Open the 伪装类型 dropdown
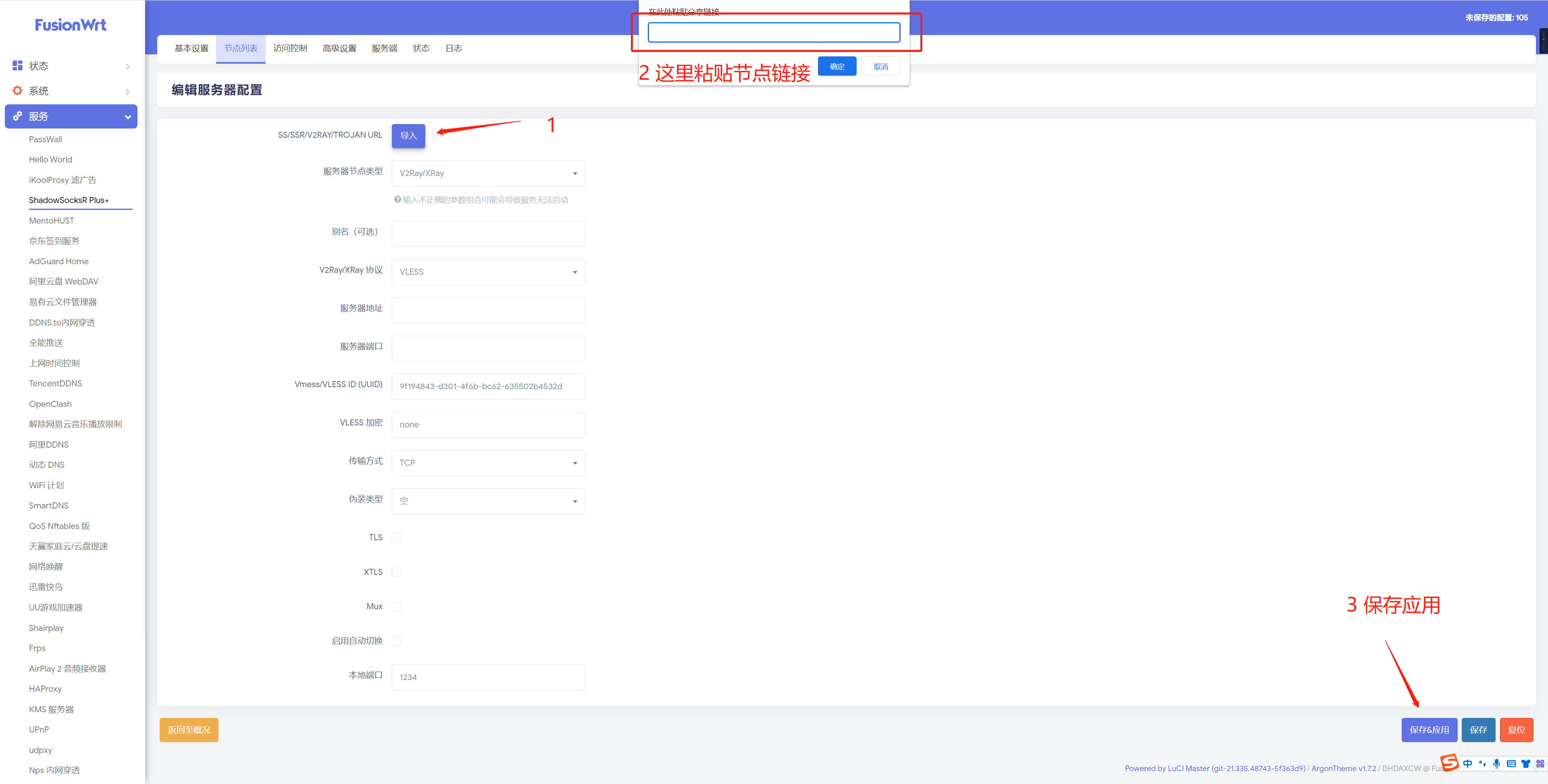 [x=488, y=501]
